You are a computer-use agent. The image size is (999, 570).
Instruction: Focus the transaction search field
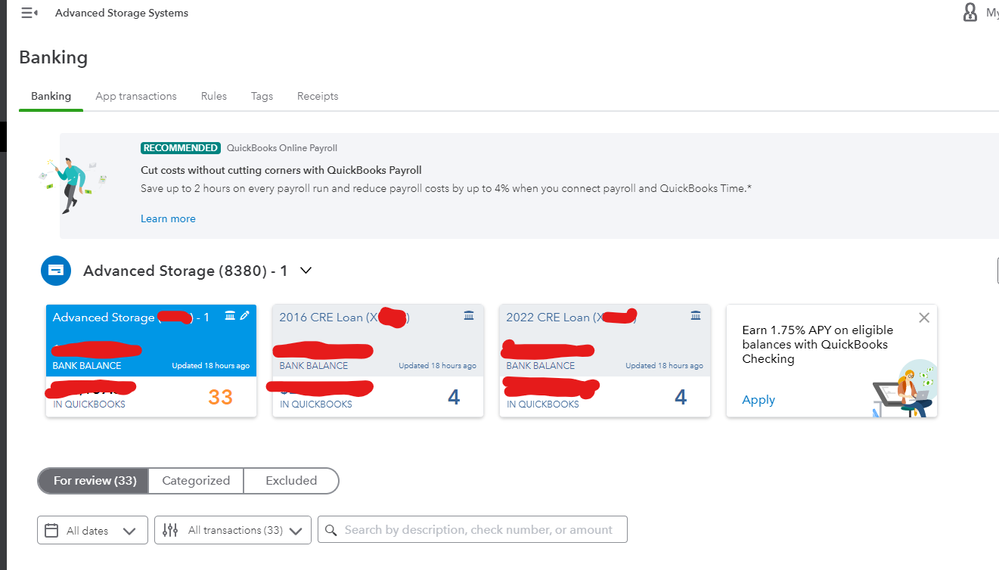tap(472, 530)
